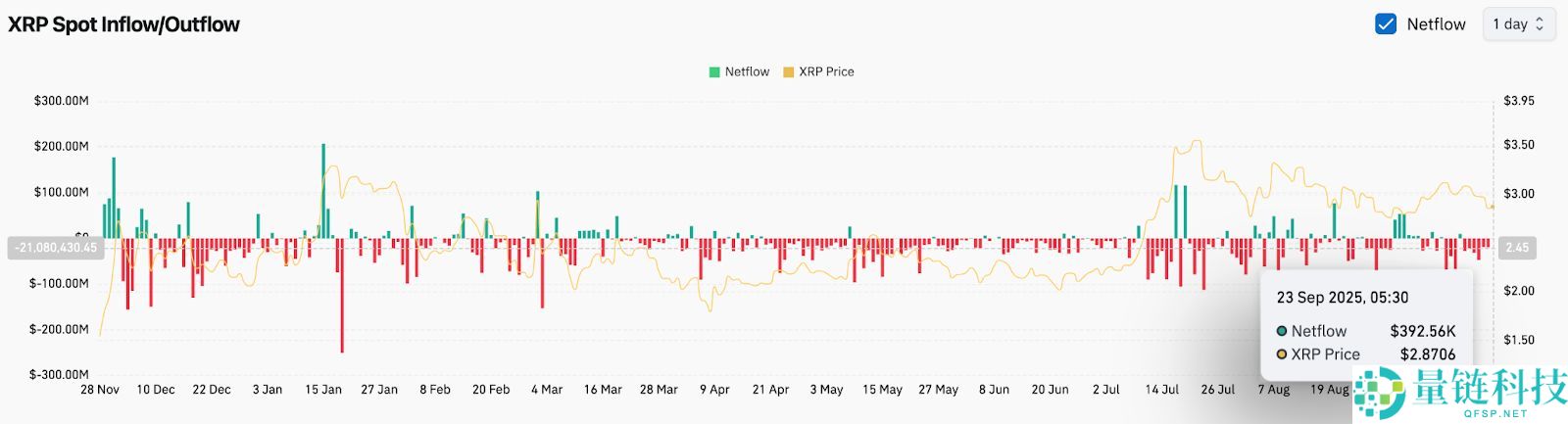Select the "14 Jul" date on x-axis

pyautogui.click(x=1162, y=390)
